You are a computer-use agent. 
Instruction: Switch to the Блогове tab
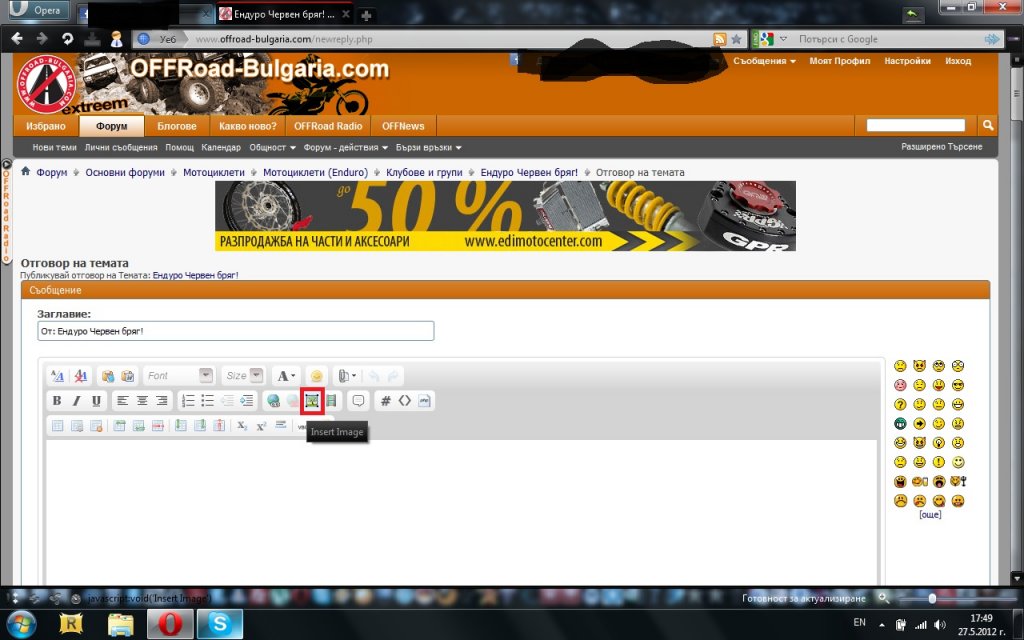(177, 126)
